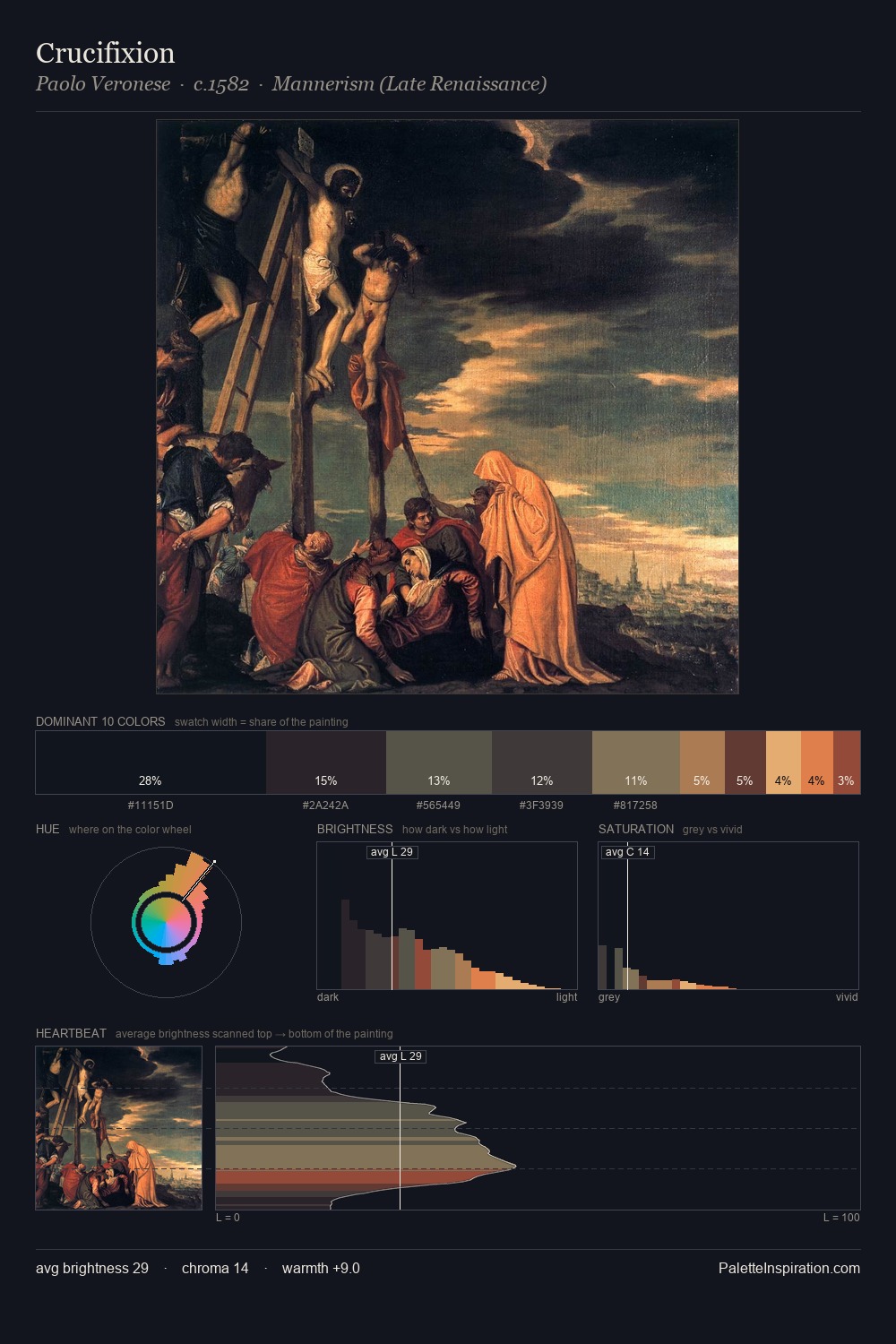Click the Paolo Veronese artist subtitle line
Viewport: 896px width, 1344px height.
coord(291,84)
